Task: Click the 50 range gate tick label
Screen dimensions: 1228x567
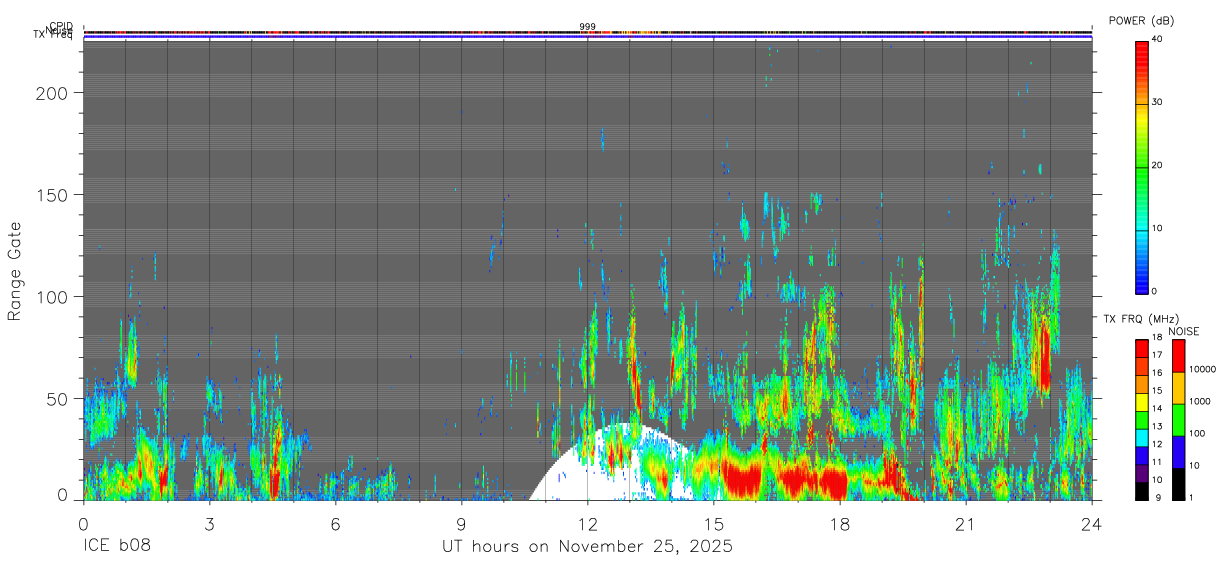Action: pos(58,399)
